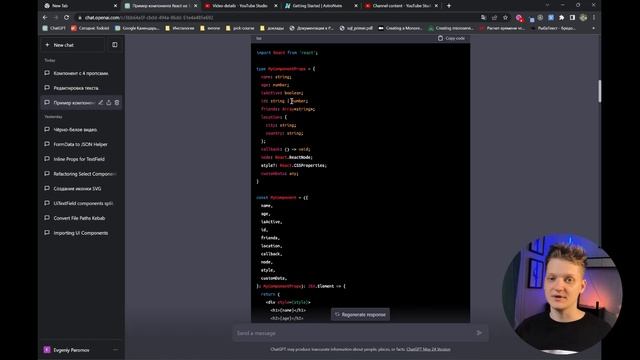
Task: Delete the selected chat via the trash icon
Action: coord(117,103)
